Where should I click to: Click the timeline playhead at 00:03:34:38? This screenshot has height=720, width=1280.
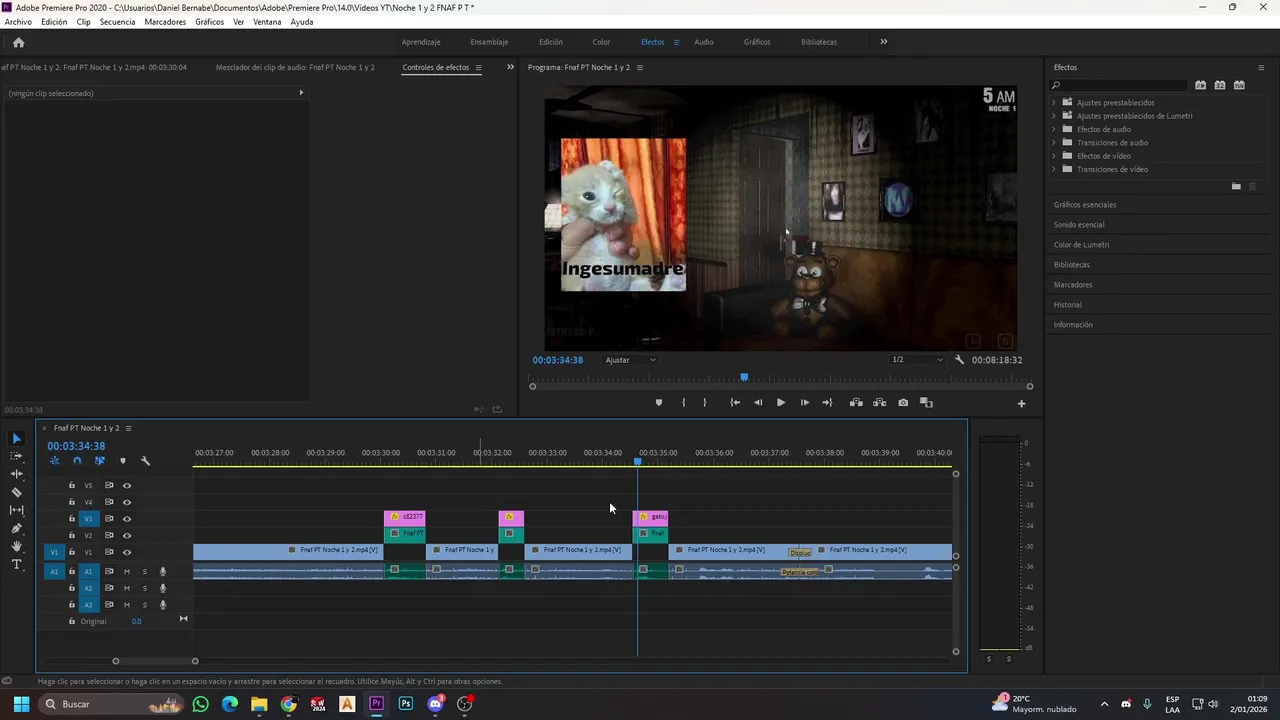tap(638, 461)
